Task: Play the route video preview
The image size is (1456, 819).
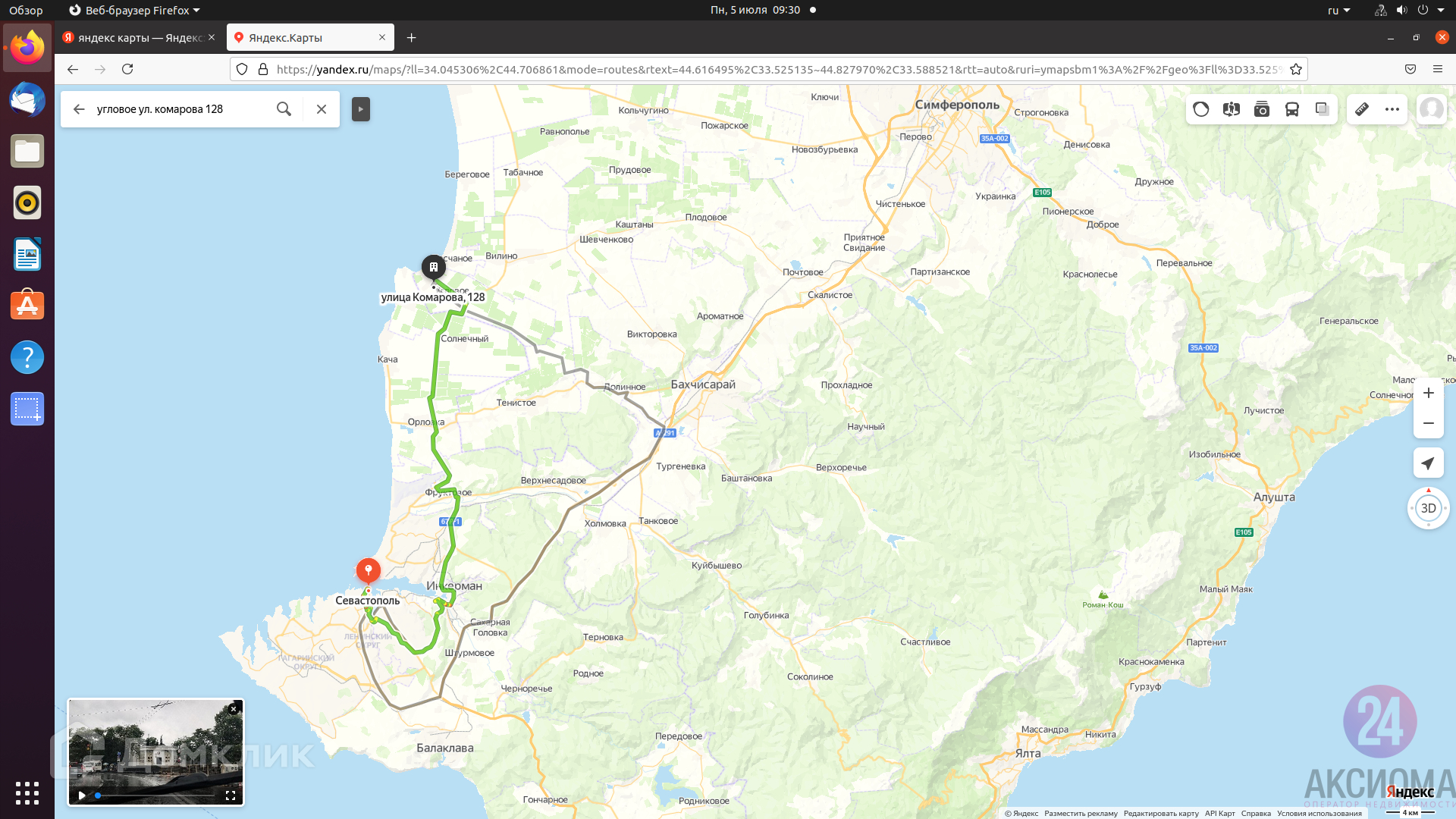Action: click(82, 795)
